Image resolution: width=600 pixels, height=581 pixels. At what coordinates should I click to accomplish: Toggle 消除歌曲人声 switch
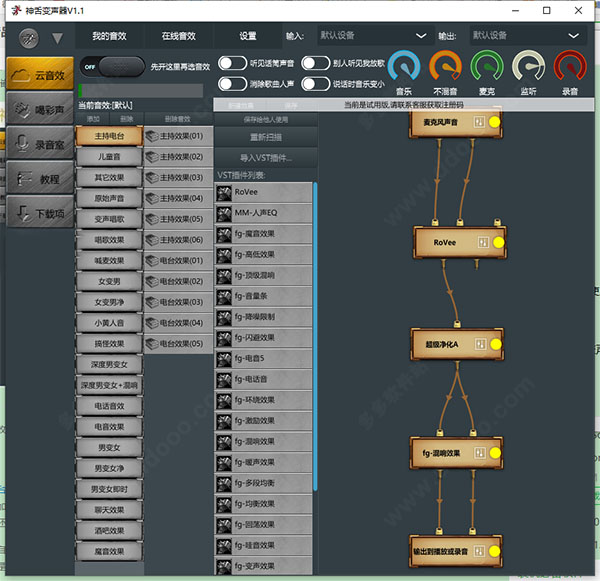pos(232,84)
